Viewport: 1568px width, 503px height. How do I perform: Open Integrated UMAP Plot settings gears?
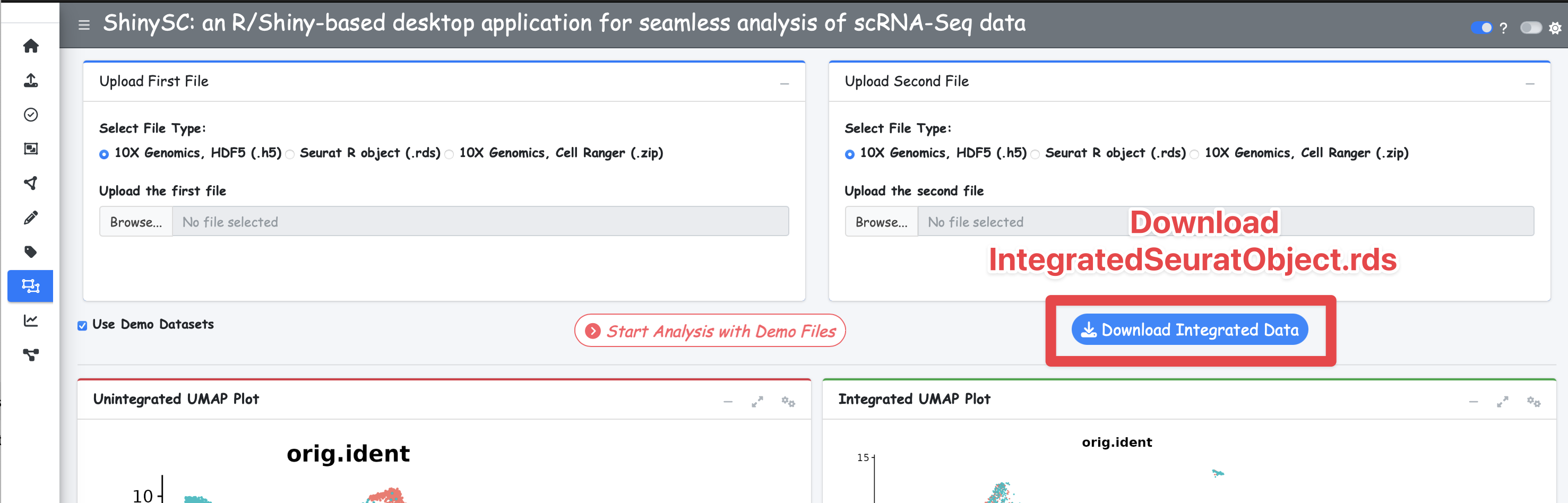(1532, 402)
